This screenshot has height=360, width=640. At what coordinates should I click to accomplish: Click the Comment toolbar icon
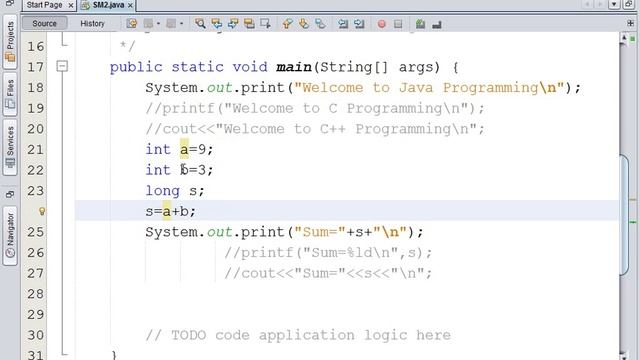click(x=420, y=24)
